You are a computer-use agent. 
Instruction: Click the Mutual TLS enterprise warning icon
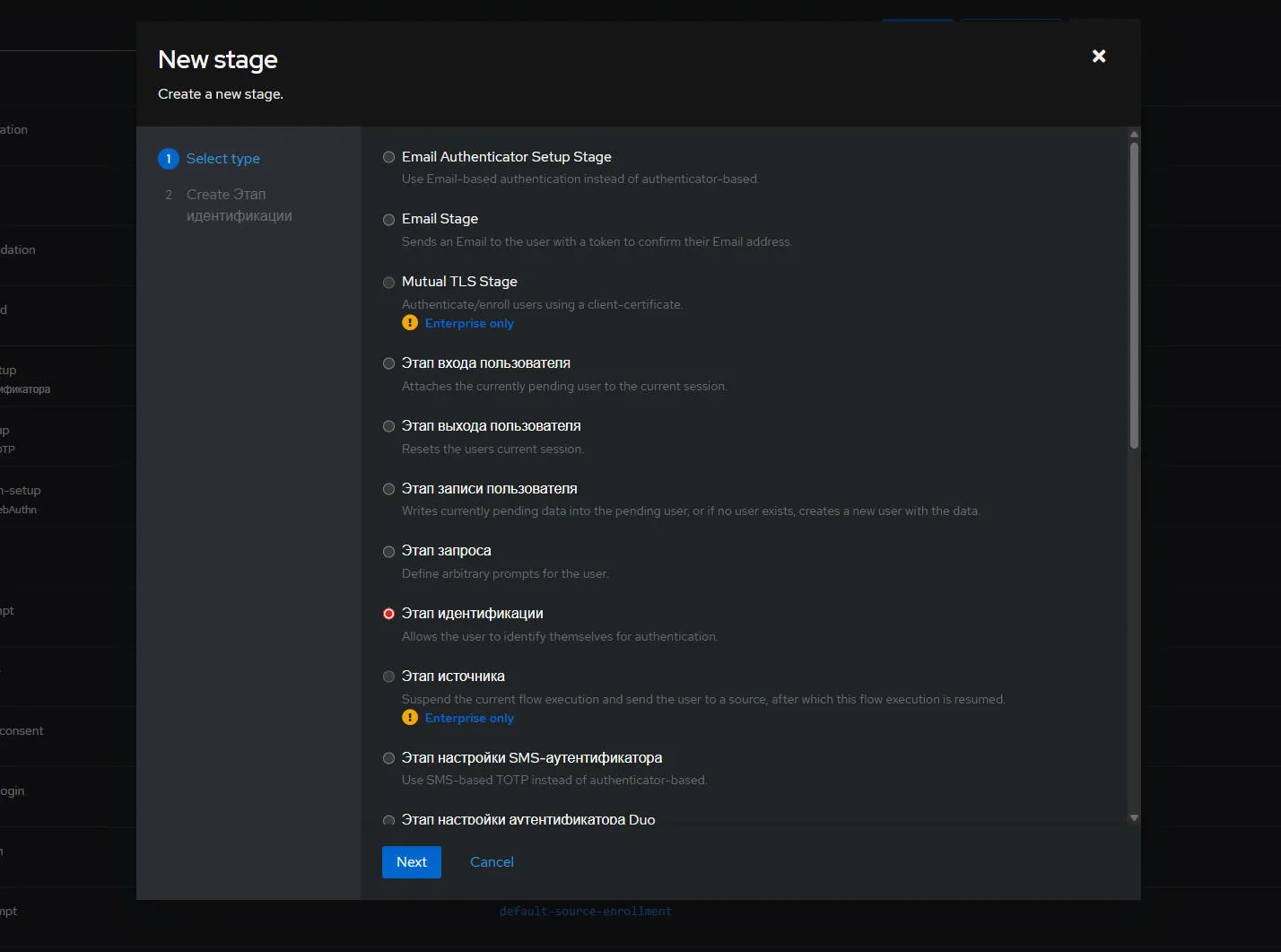coord(410,323)
